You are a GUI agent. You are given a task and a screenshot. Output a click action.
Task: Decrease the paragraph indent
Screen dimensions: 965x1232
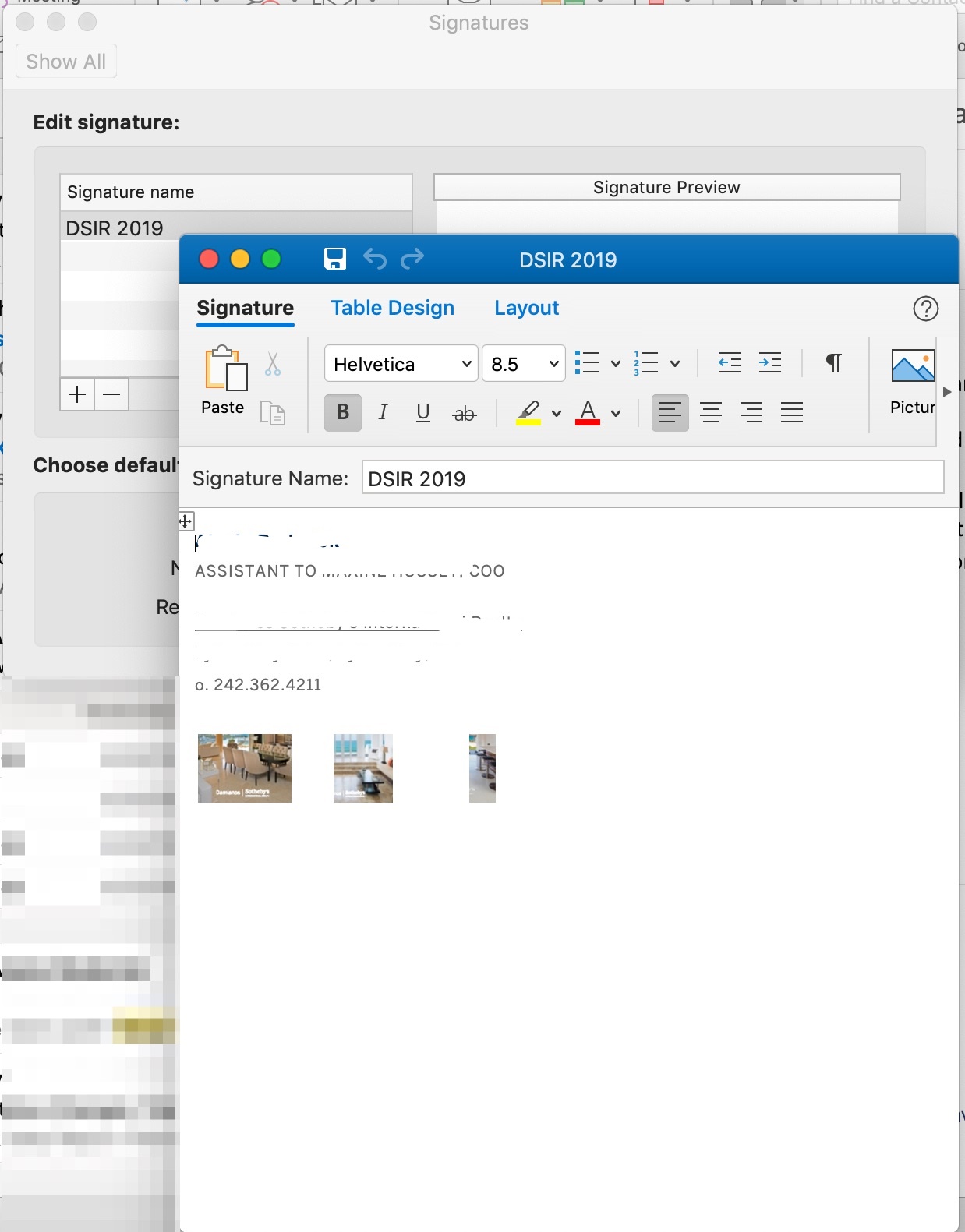tap(730, 363)
